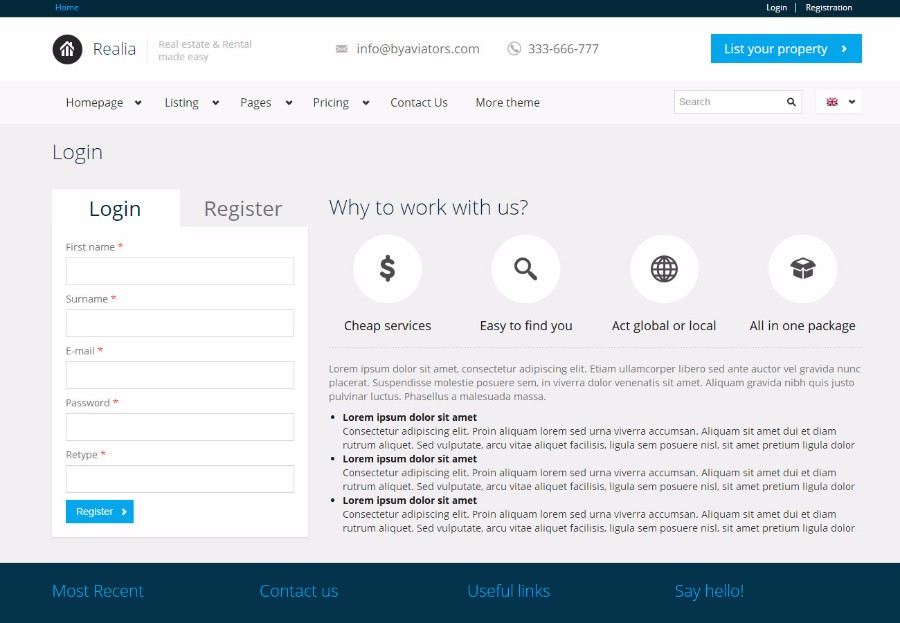Open the Pages menu item

tap(255, 103)
